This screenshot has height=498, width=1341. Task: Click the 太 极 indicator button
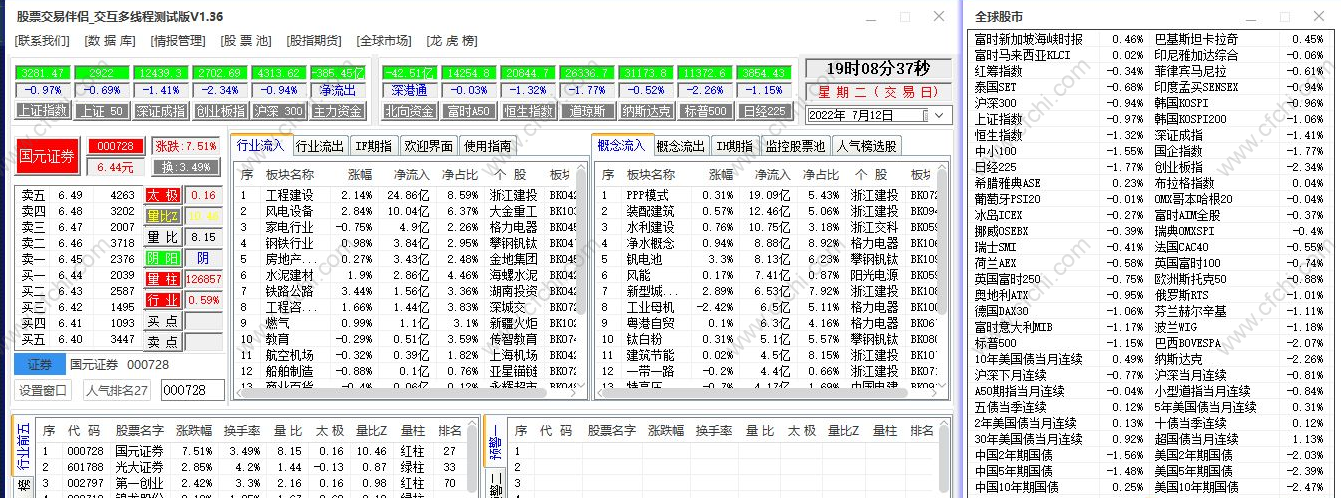[x=163, y=195]
